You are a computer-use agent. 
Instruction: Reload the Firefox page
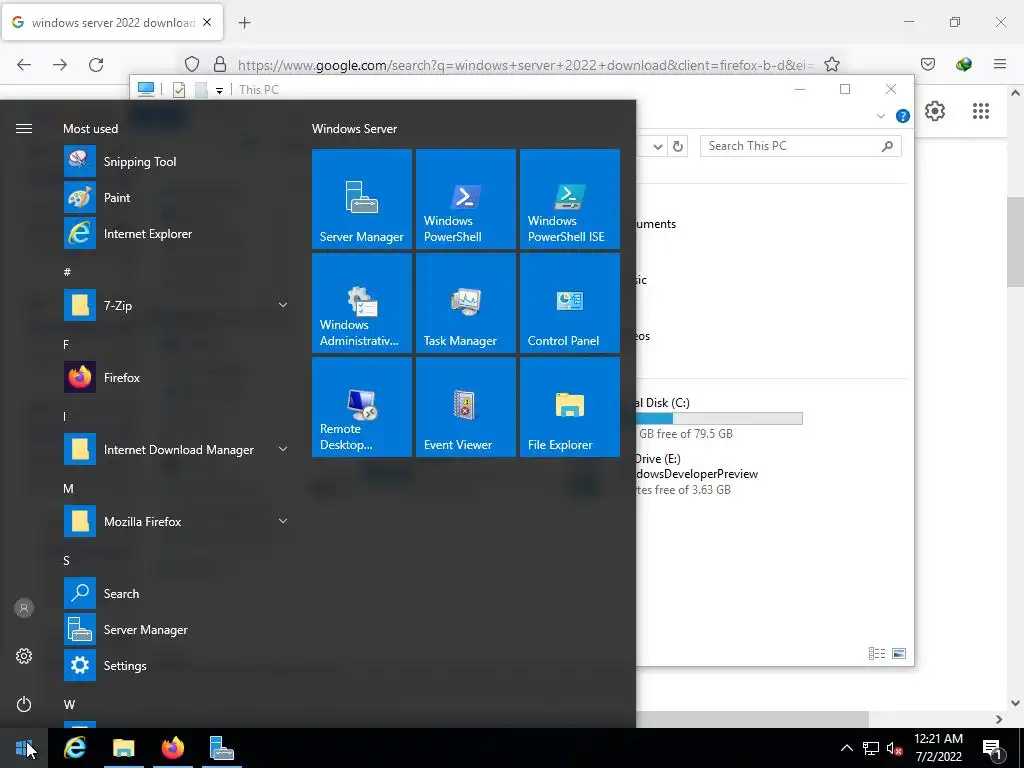[x=96, y=65]
